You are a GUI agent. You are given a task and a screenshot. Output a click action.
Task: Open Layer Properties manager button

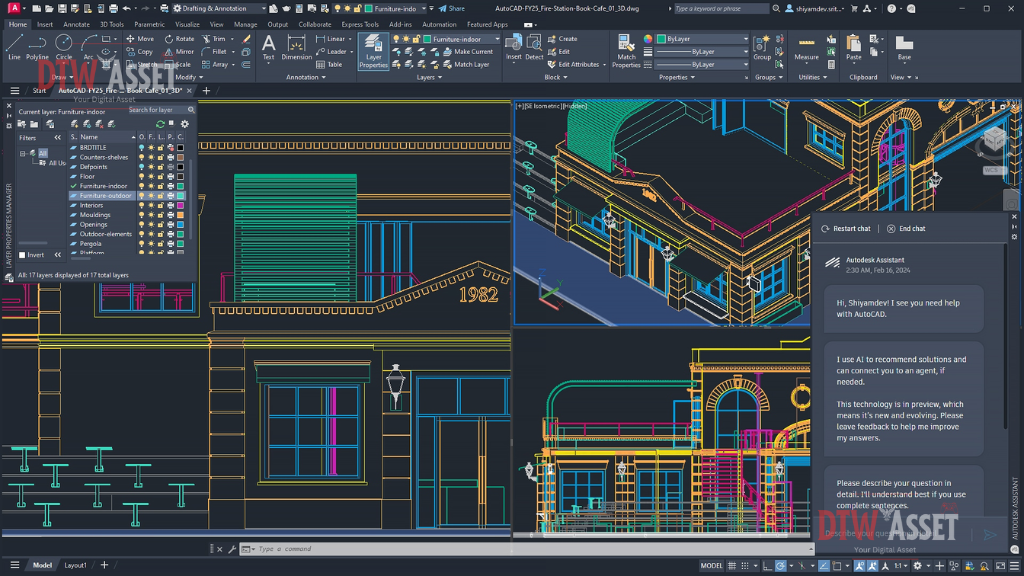coord(374,51)
